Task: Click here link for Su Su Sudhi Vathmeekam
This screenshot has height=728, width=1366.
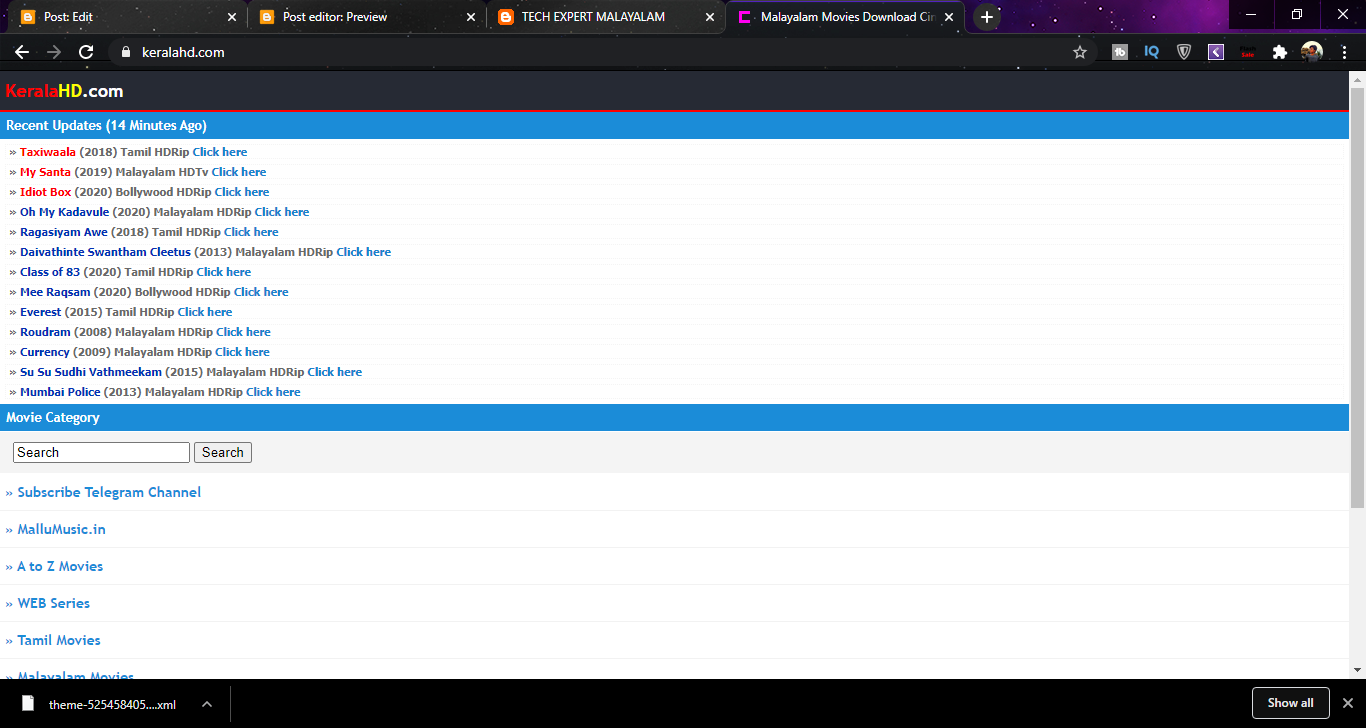Action: [335, 372]
